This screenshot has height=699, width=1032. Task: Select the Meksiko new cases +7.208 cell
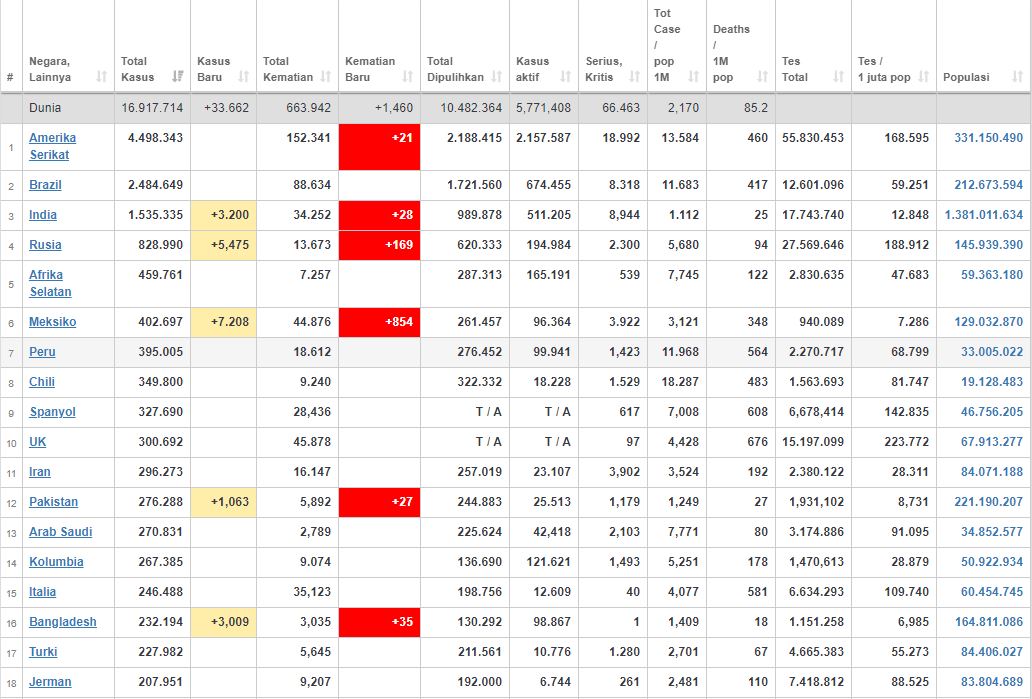(224, 323)
